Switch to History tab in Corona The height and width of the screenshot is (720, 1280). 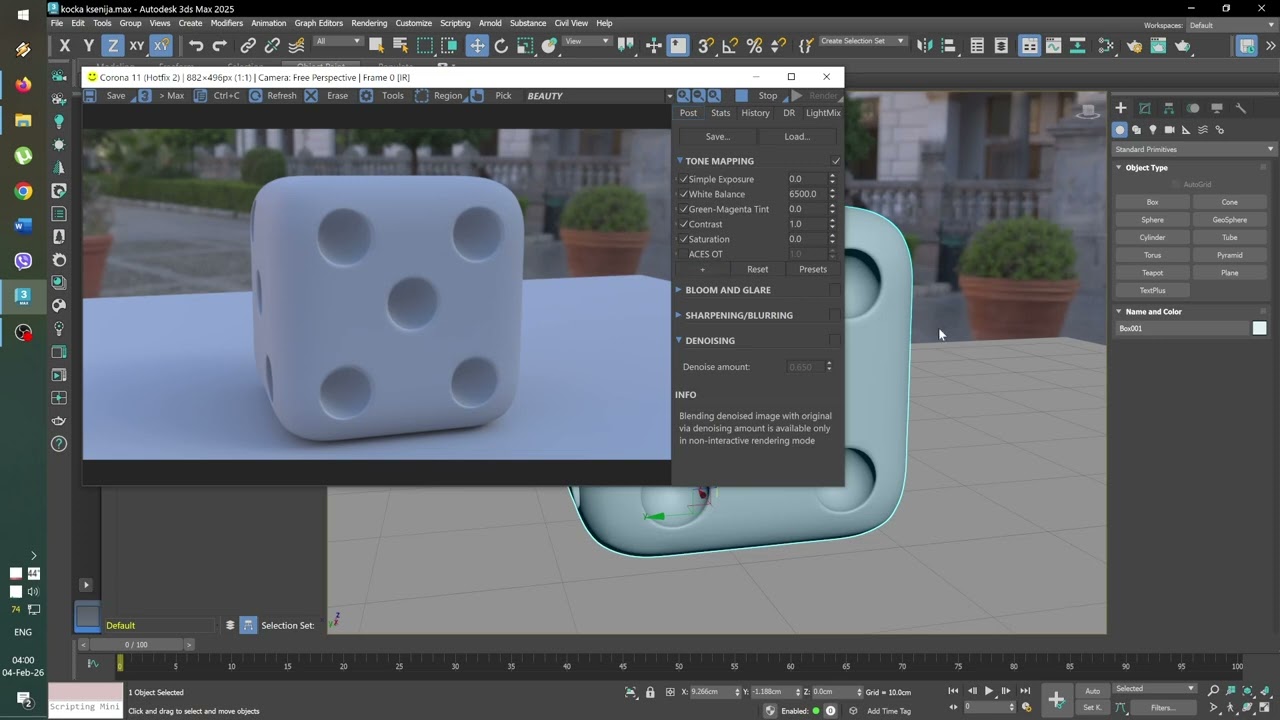(x=755, y=113)
